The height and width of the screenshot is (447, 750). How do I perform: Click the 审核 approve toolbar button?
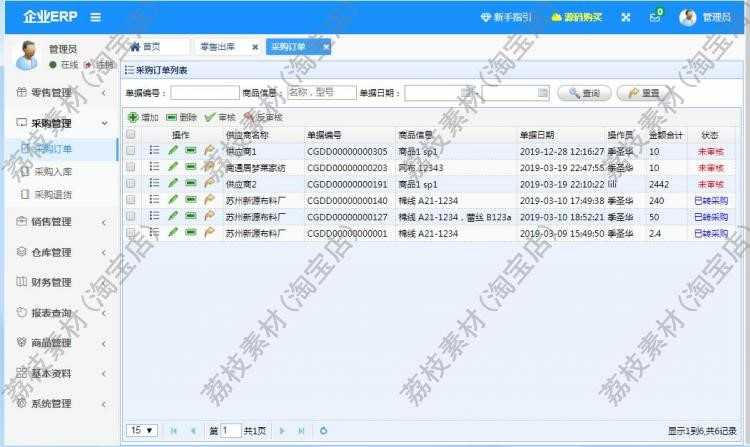[x=220, y=117]
